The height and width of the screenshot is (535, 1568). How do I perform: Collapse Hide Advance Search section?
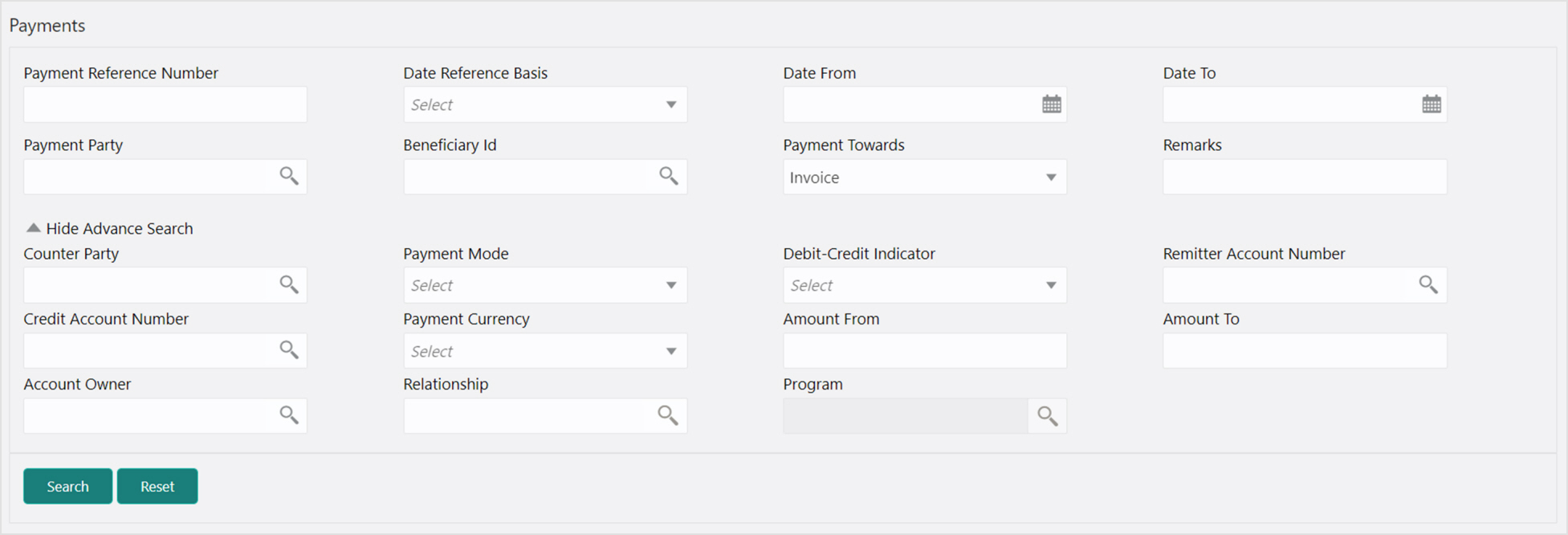tap(110, 228)
